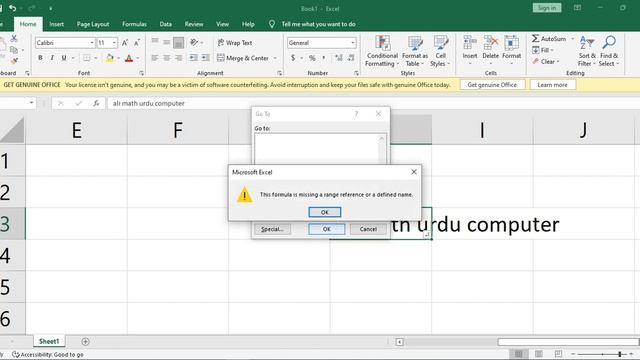Adjust the zoom slider in status bar
The width and height of the screenshot is (640, 360).
[620, 354]
